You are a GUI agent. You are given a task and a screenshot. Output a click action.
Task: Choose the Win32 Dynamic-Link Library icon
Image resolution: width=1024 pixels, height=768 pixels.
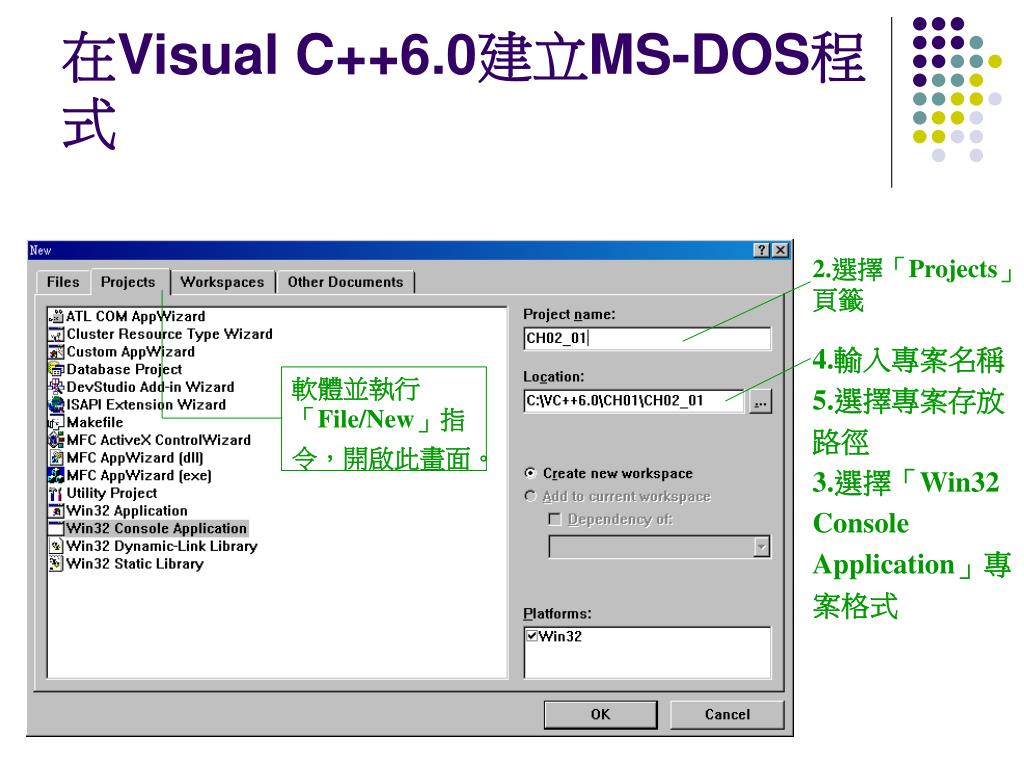coord(57,546)
